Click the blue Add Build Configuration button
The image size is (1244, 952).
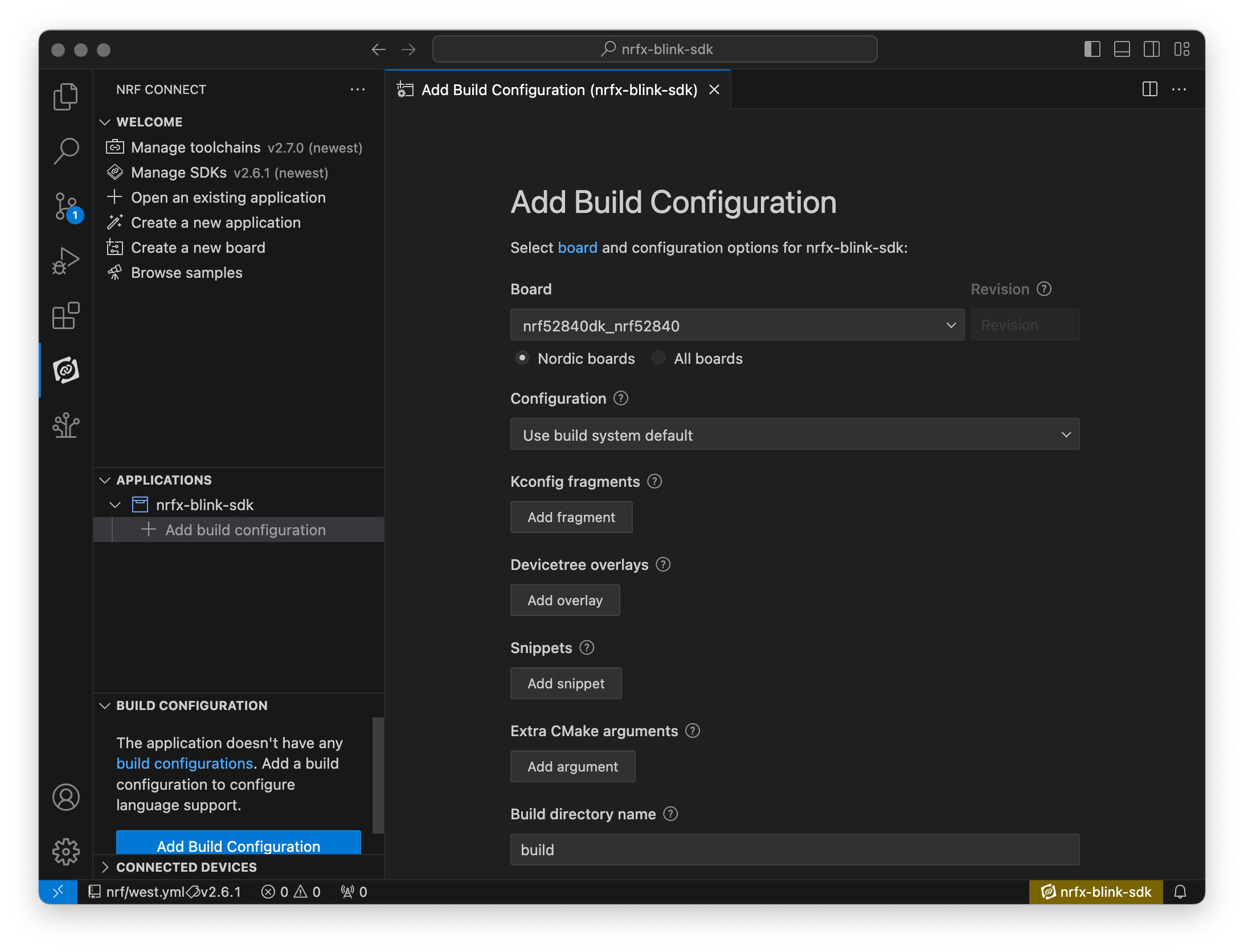coord(239,843)
